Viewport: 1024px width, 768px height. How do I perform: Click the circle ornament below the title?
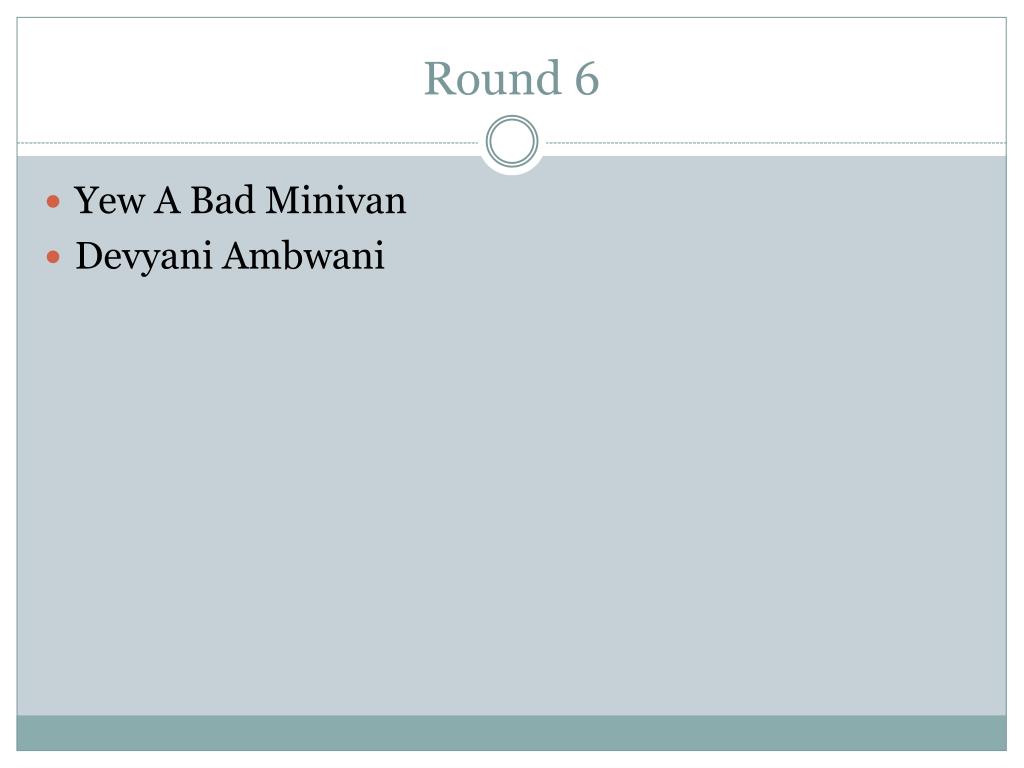pyautogui.click(x=512, y=141)
